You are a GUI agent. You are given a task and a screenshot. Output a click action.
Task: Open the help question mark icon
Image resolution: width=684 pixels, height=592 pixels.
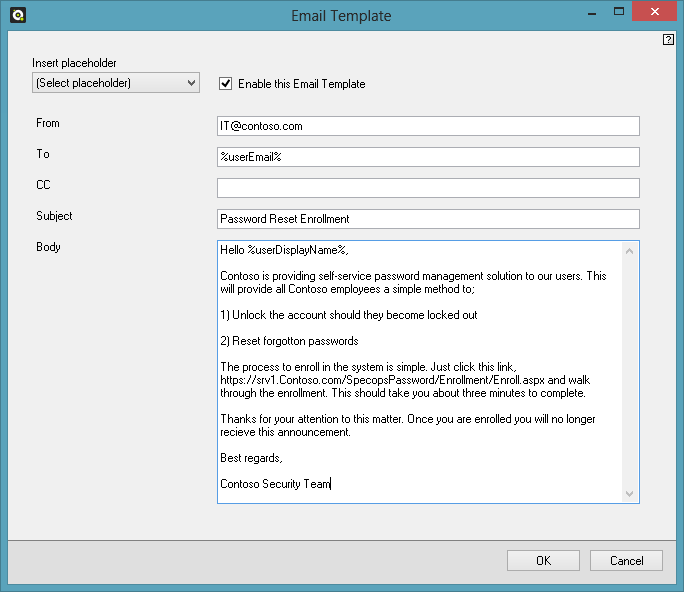click(x=668, y=40)
